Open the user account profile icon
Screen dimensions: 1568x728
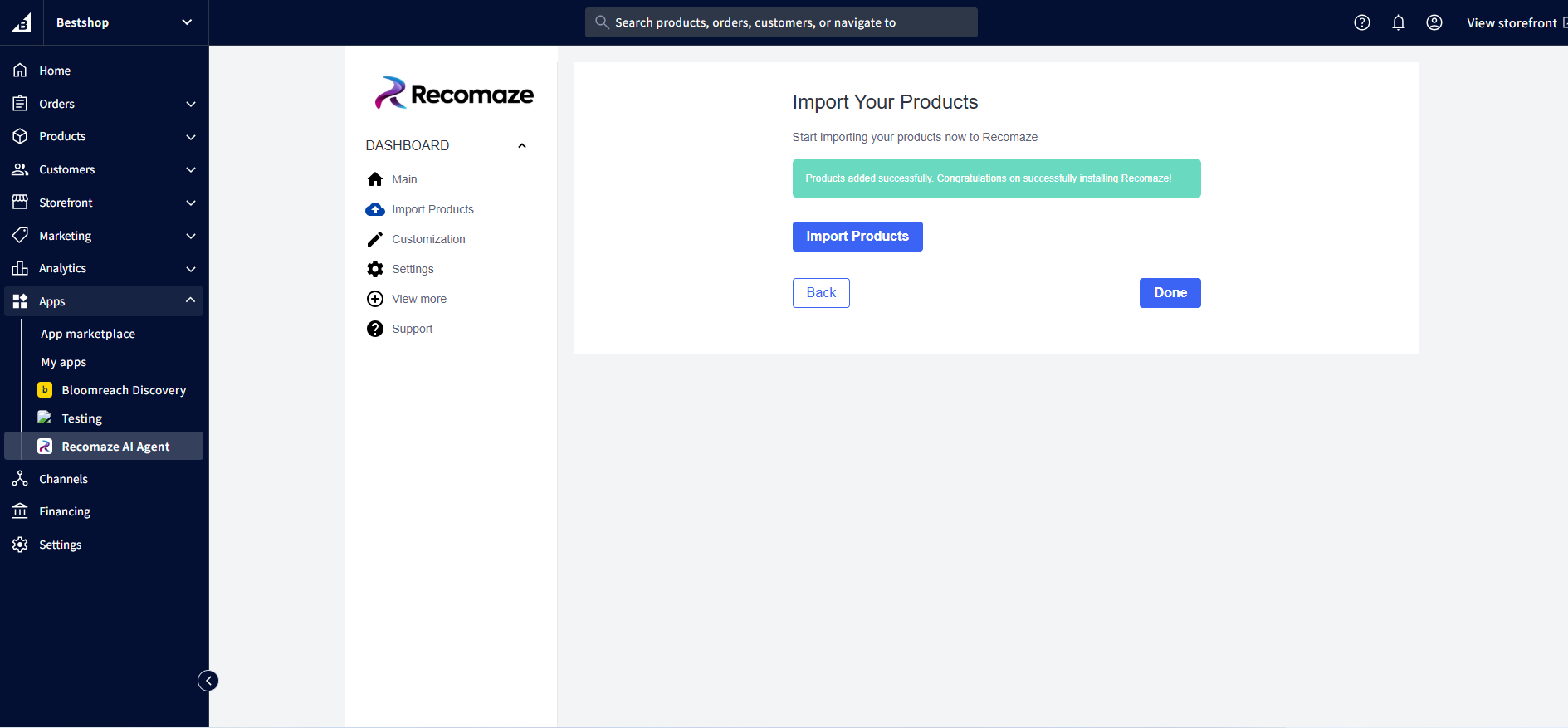1434,22
